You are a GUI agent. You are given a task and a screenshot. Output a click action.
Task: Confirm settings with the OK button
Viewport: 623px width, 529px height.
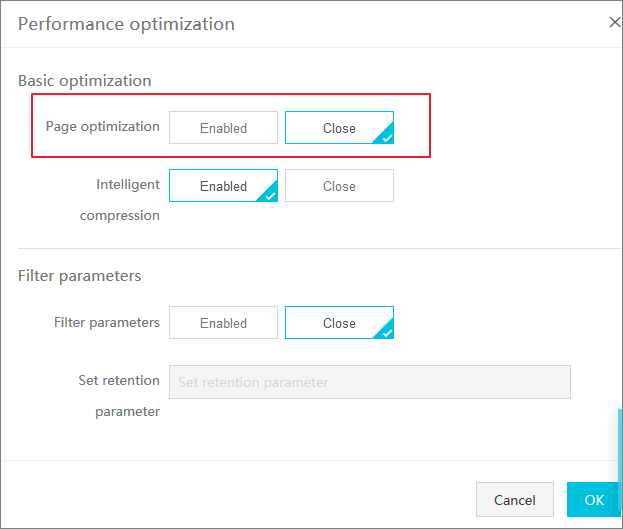pos(594,500)
